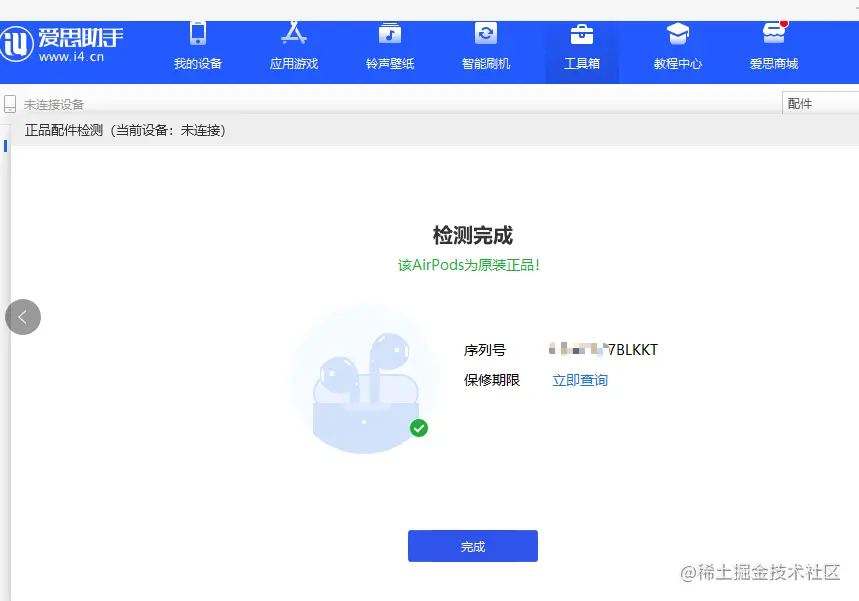
Task: Click the 未连接设备 status text
Action: point(54,104)
